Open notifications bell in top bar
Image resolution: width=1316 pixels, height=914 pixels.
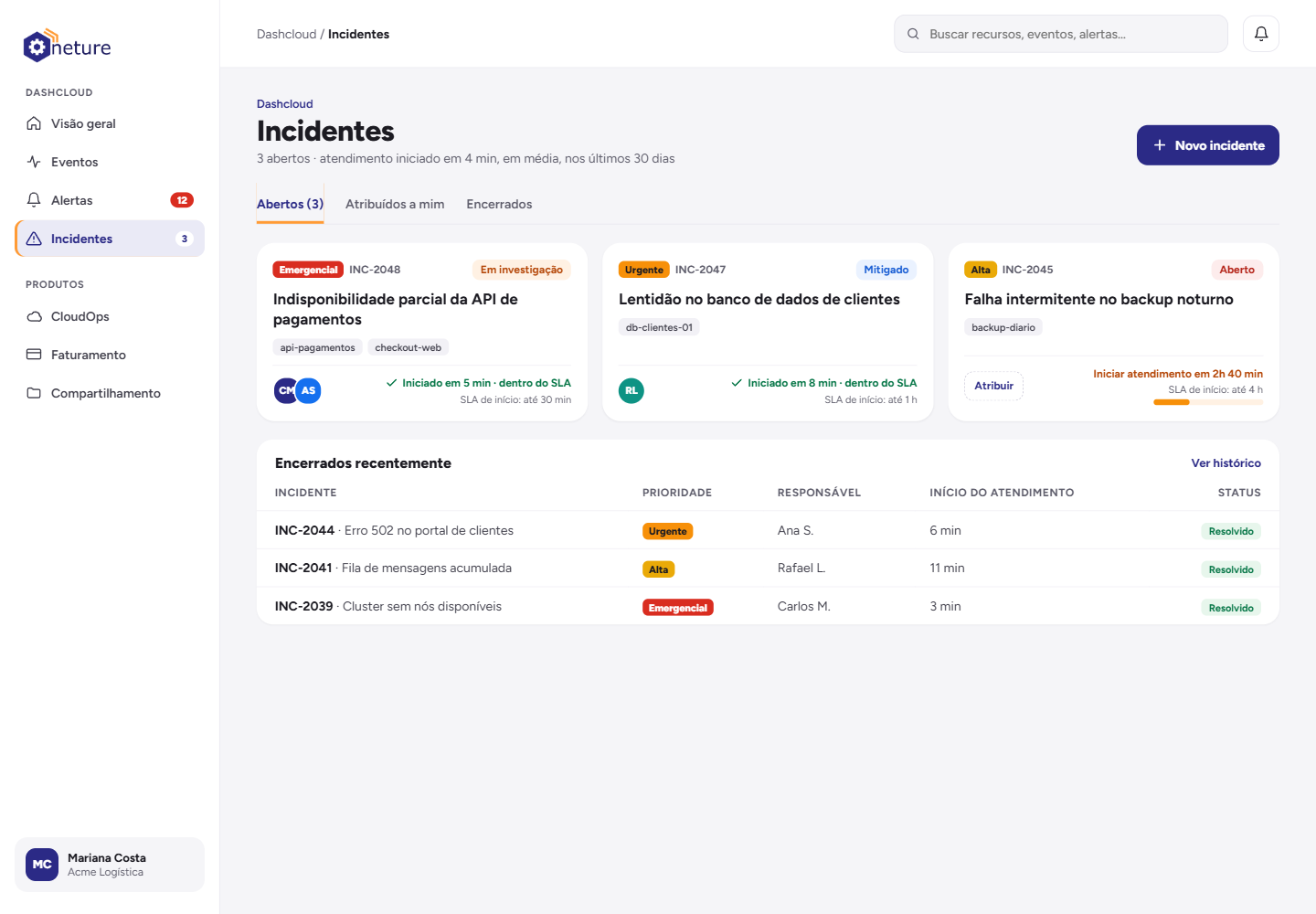(1261, 34)
